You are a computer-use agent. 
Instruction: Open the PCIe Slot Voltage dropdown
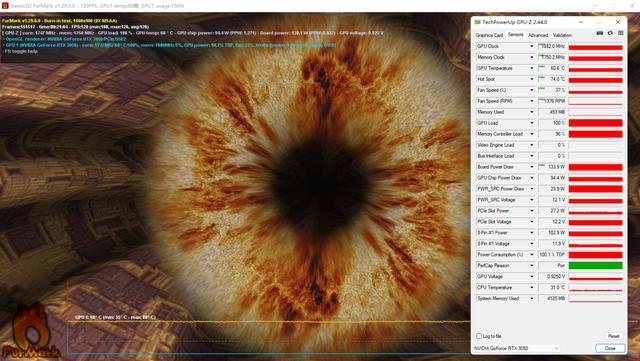click(x=531, y=222)
